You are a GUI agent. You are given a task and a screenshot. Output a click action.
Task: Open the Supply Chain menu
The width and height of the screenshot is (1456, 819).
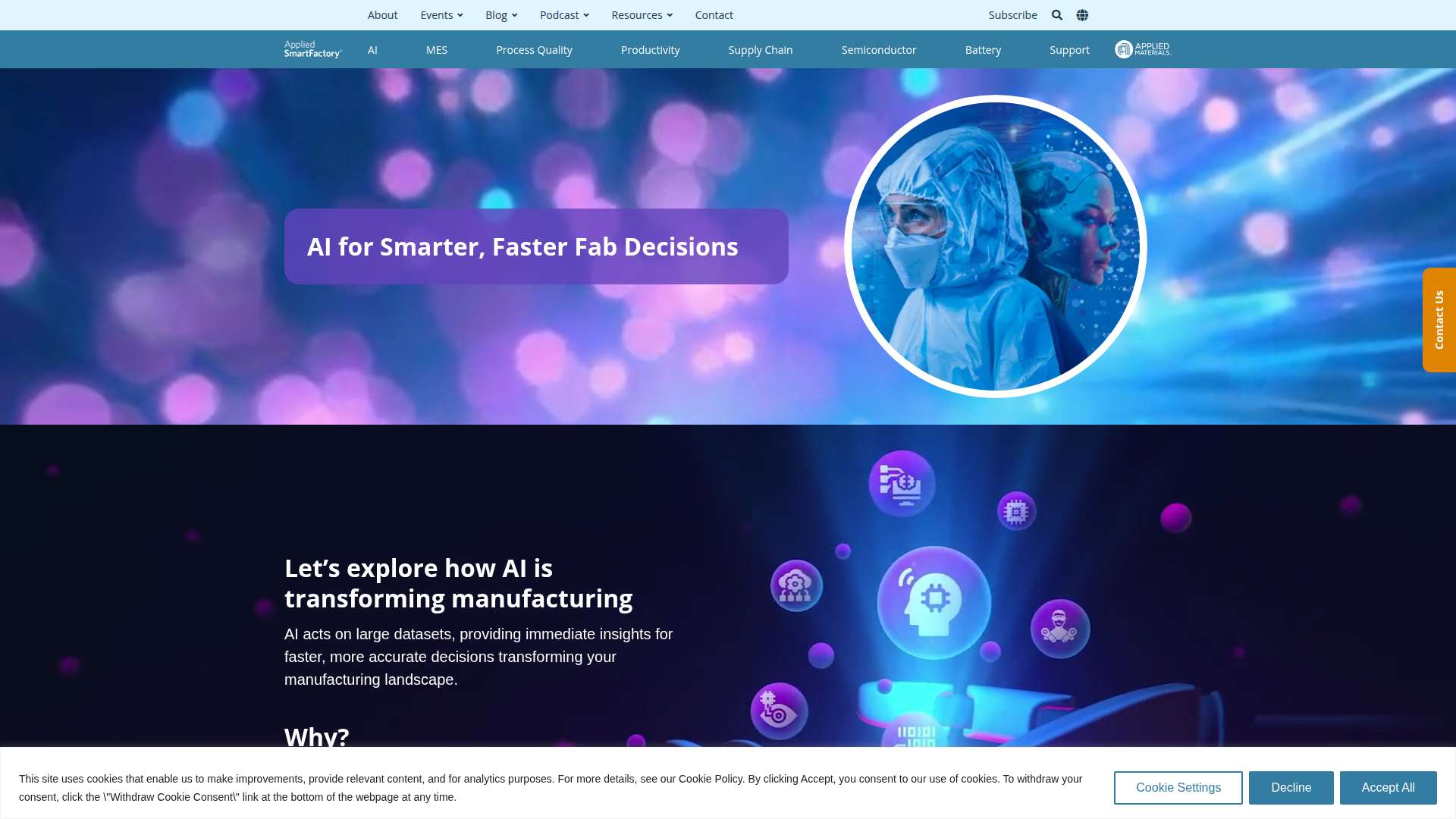760,50
